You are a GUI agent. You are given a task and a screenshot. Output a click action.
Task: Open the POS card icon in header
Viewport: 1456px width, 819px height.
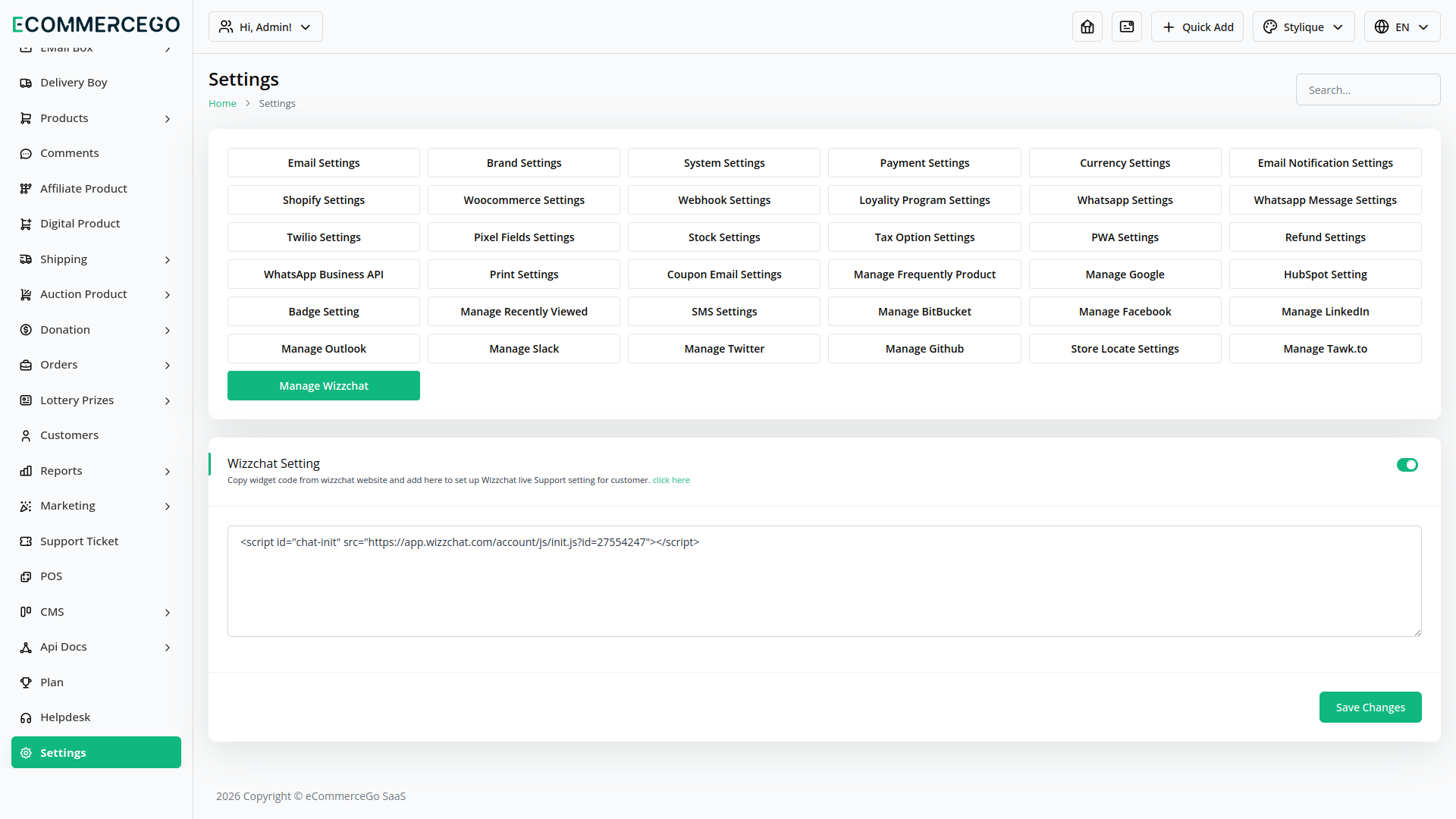(x=1127, y=27)
